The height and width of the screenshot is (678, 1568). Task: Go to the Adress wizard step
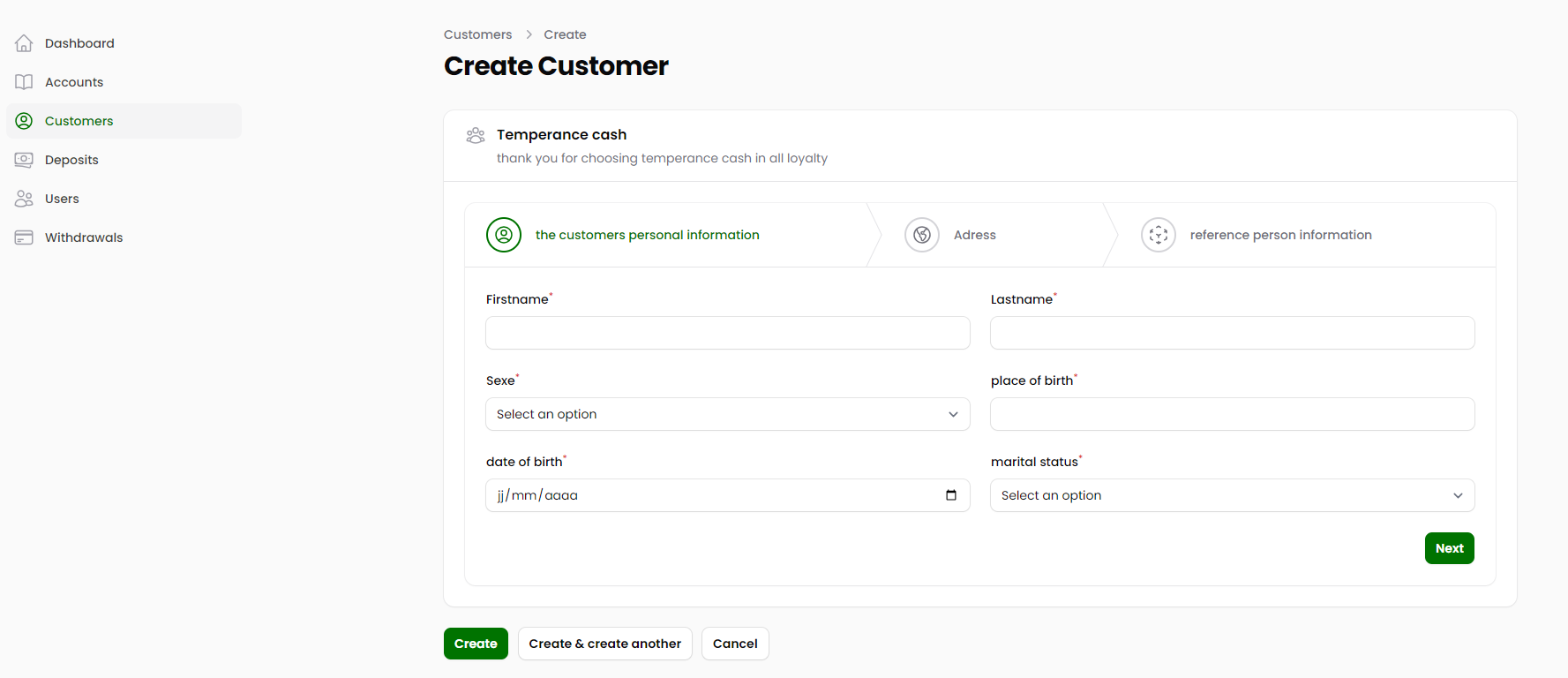click(x=974, y=235)
